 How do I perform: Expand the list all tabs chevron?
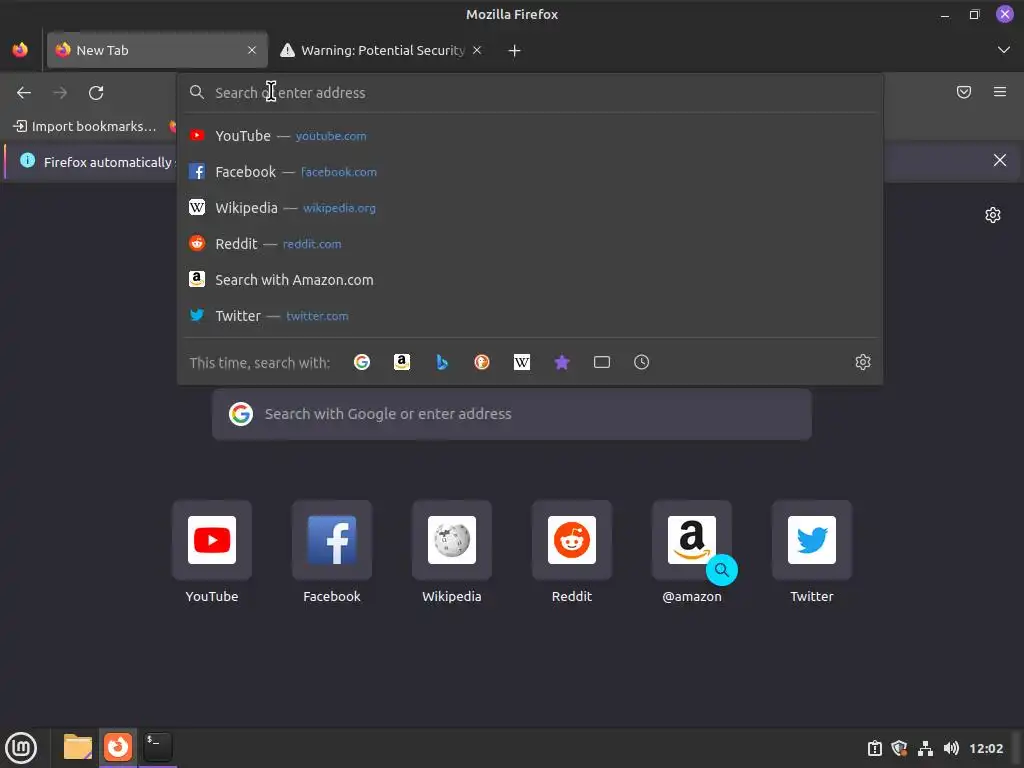1004,50
